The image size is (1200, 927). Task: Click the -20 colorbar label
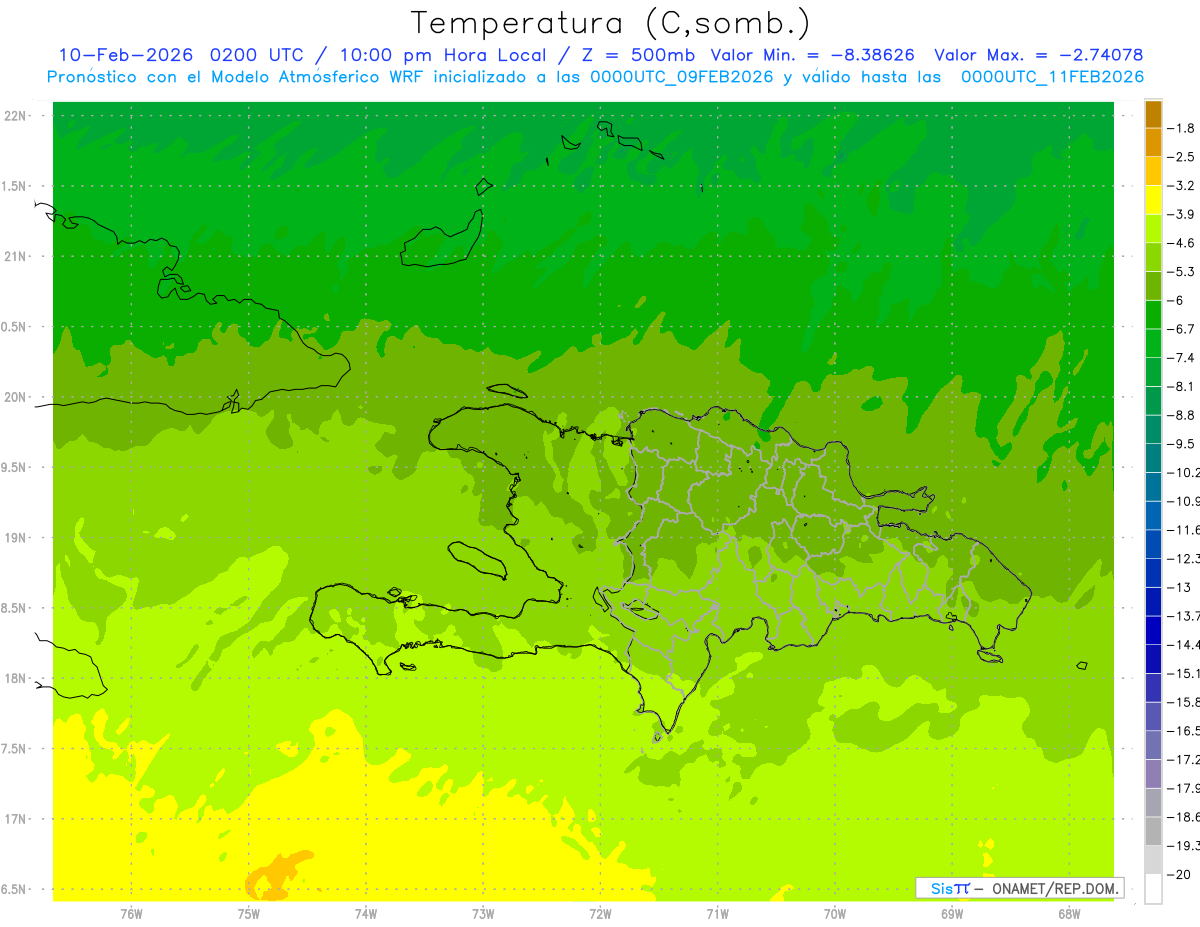[x=1180, y=875]
